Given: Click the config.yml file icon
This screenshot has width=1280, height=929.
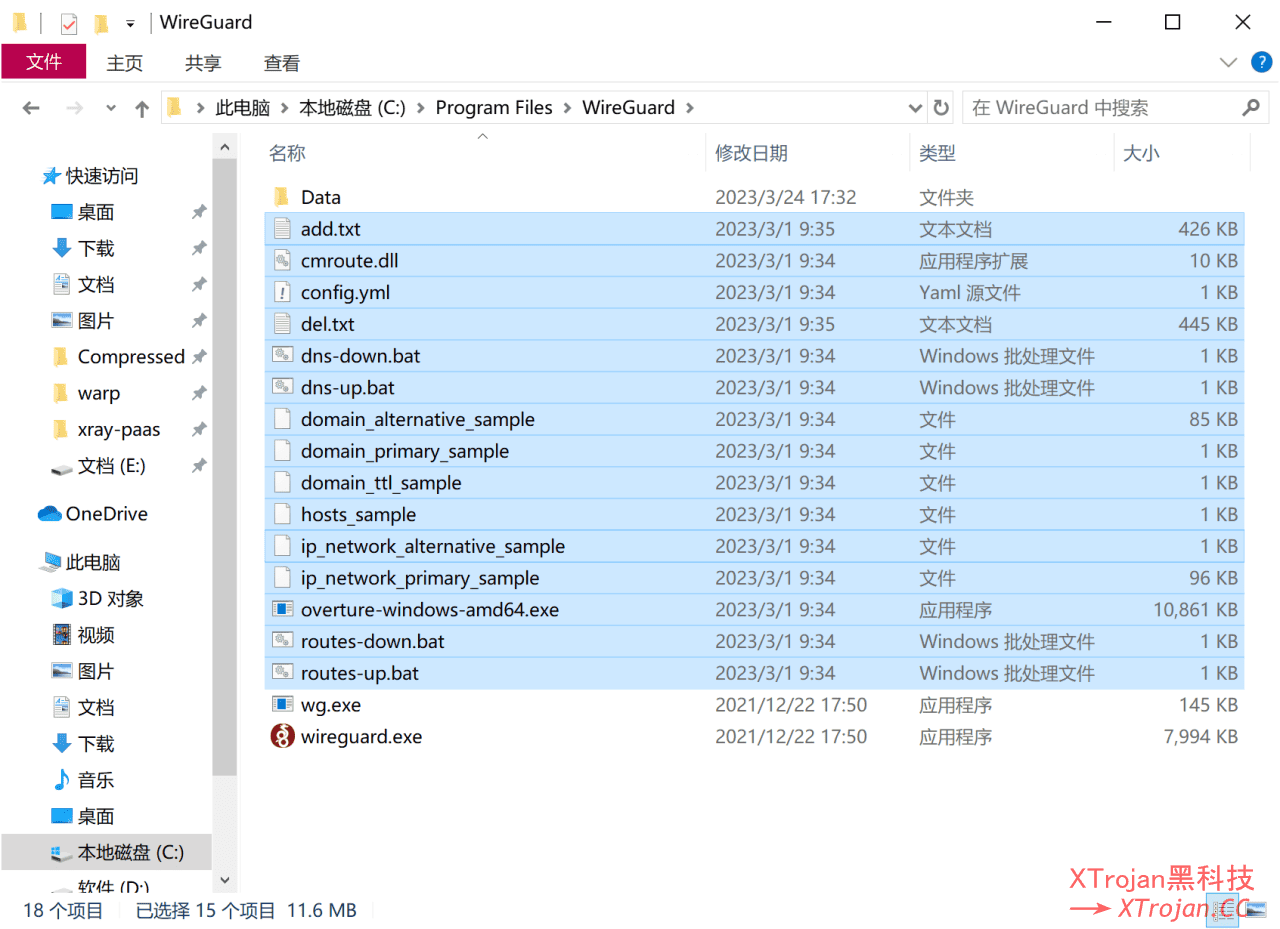Looking at the screenshot, I should point(282,293).
